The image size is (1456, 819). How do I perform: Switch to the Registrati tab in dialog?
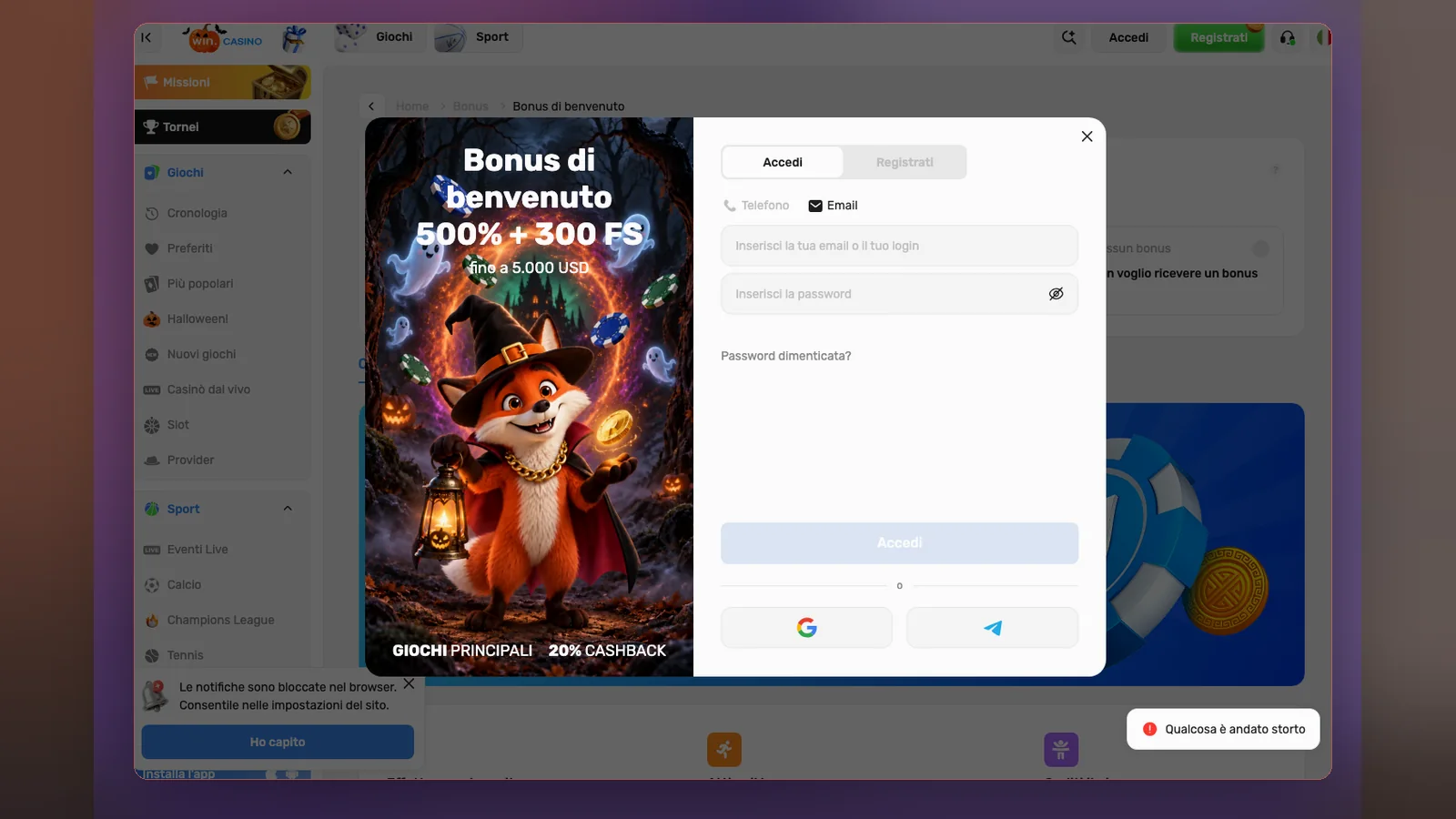click(905, 162)
